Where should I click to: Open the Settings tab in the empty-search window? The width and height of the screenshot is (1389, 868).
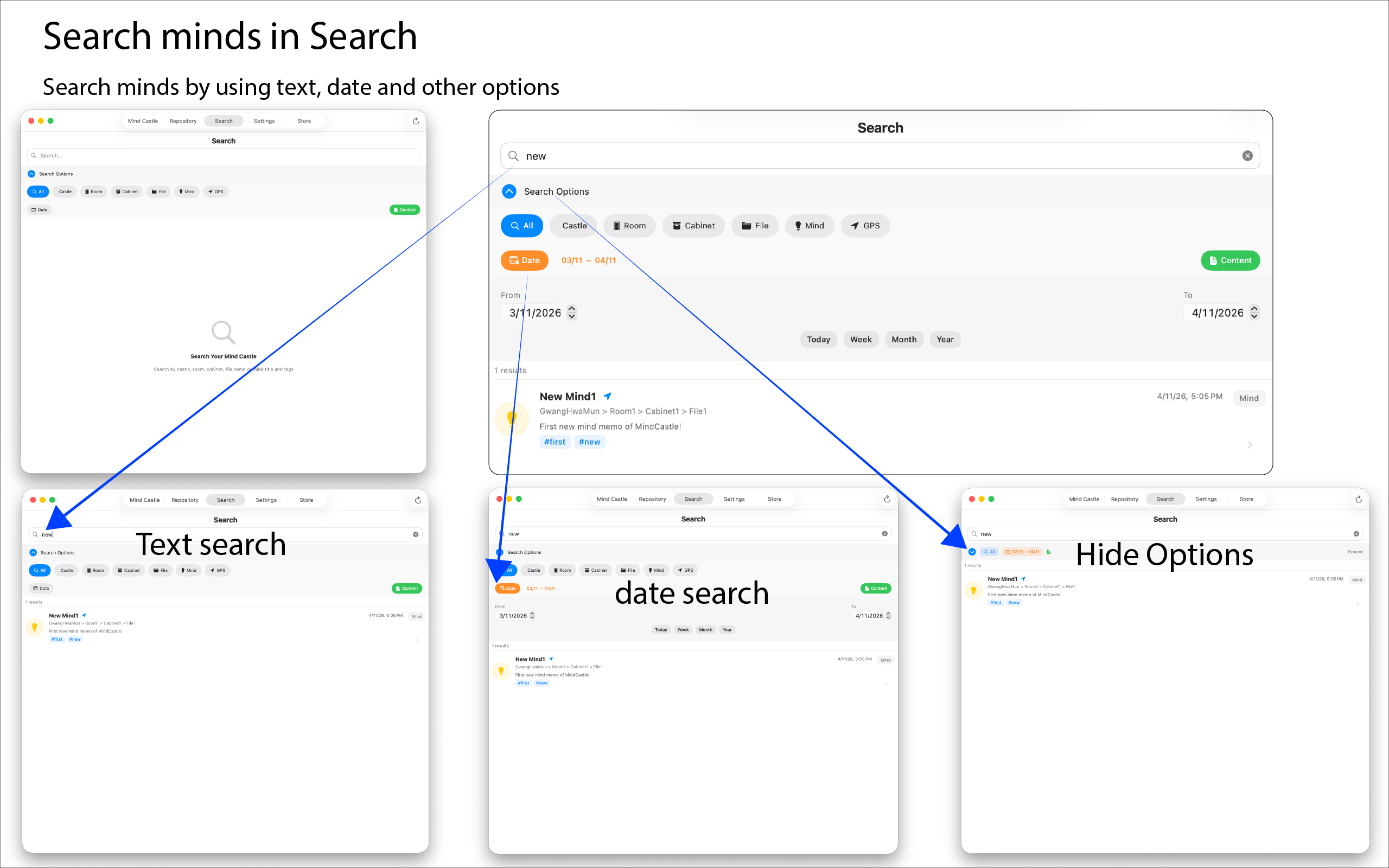(264, 121)
